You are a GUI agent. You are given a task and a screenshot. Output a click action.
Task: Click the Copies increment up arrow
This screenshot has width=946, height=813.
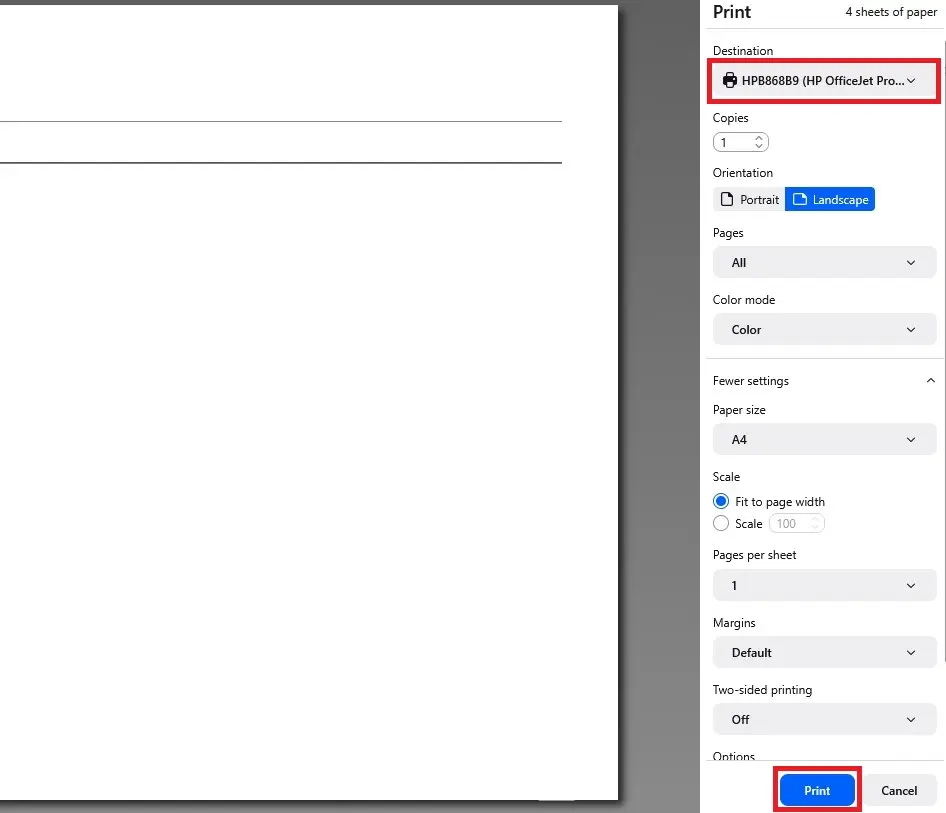point(759,137)
